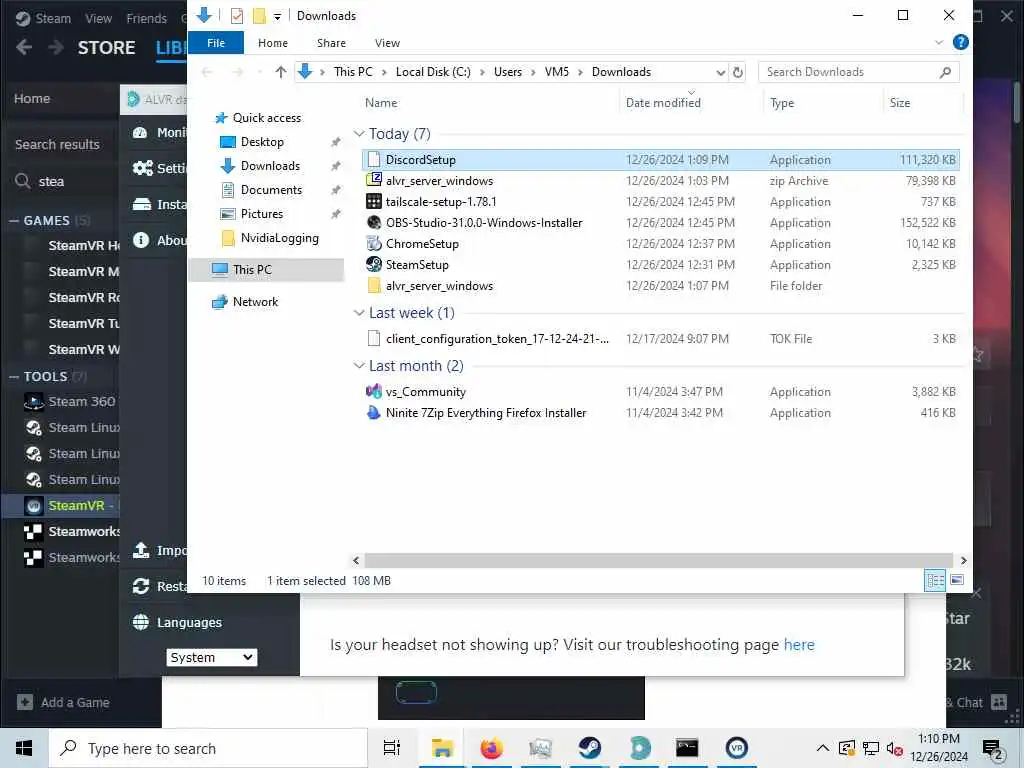
Task: Click the horizontal scrollbar in file list
Action: 659,560
